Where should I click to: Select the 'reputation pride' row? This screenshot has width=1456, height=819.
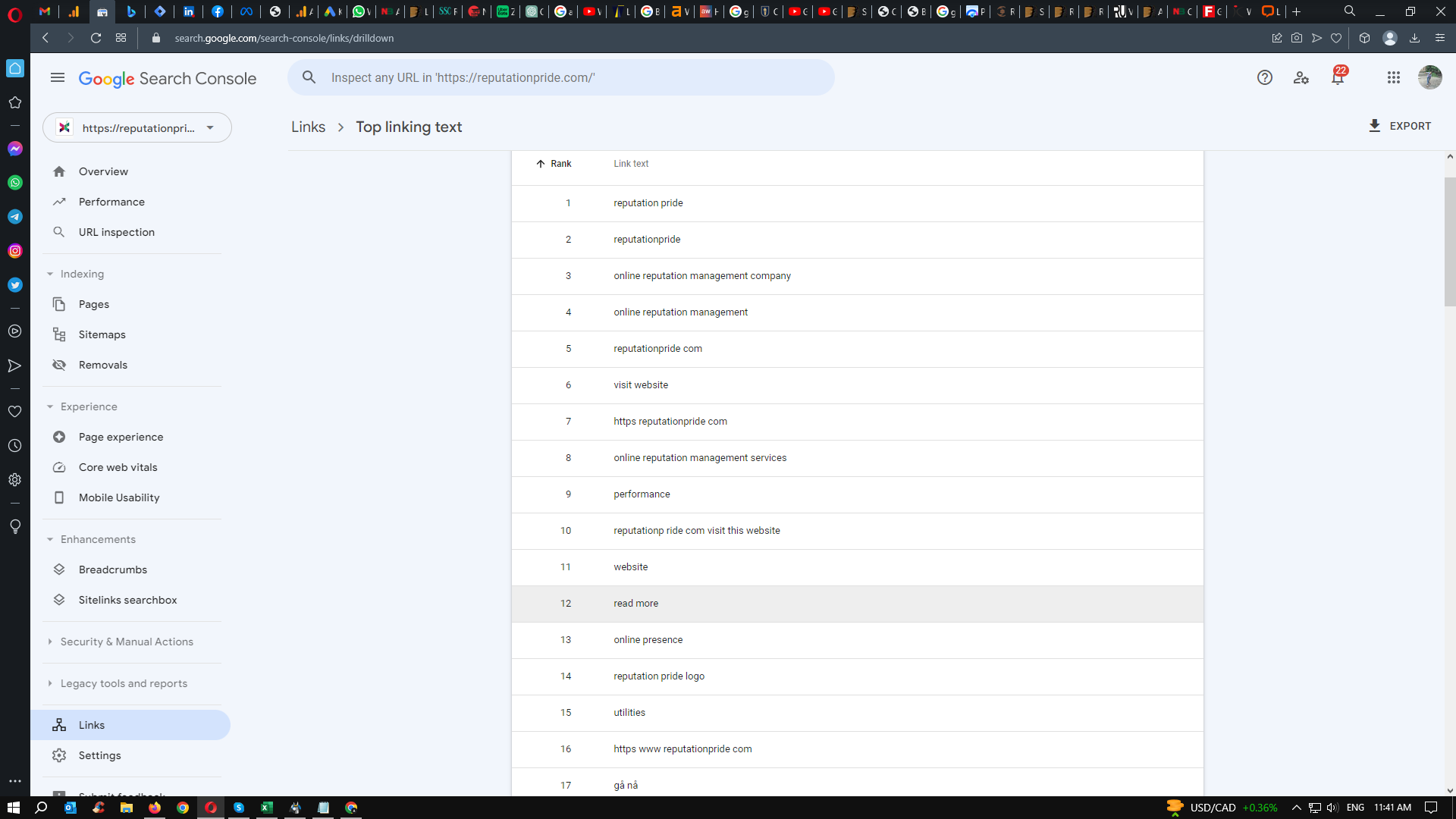tap(857, 203)
